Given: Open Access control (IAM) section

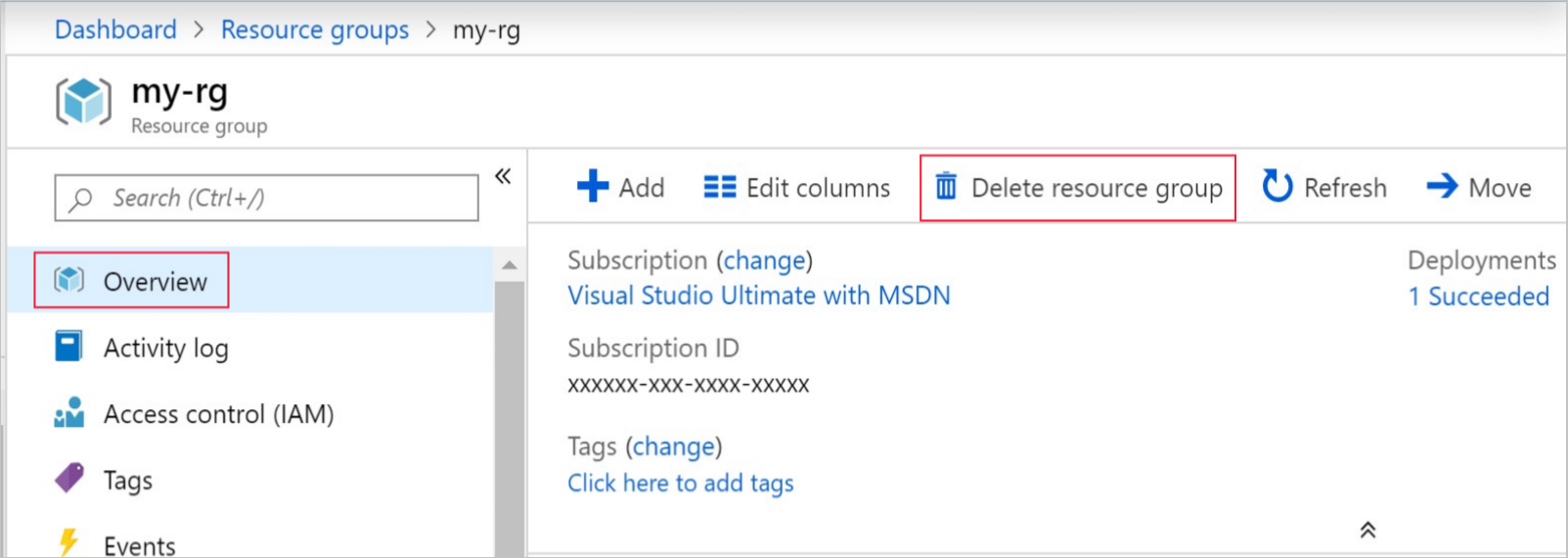Looking at the screenshot, I should pos(218,415).
